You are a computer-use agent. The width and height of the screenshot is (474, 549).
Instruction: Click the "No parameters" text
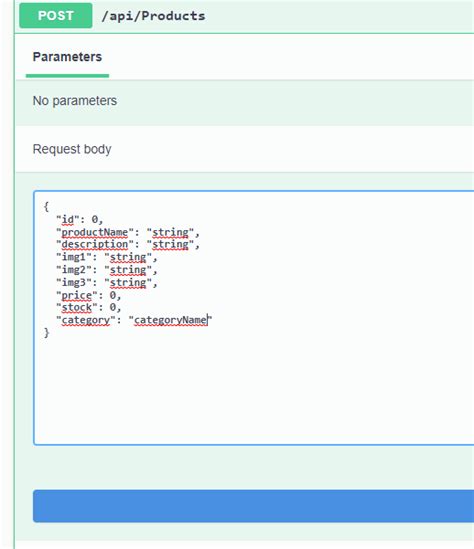pos(75,101)
